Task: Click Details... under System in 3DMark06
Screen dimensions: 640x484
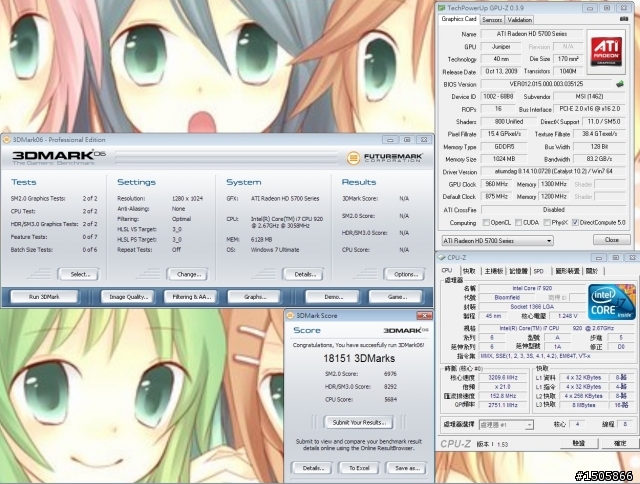Action: [x=304, y=274]
